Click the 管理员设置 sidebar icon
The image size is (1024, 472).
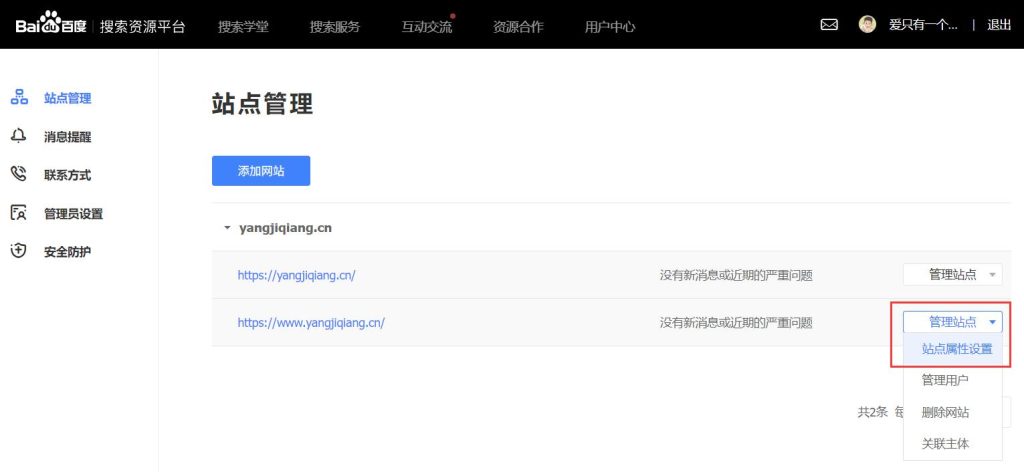pos(19,213)
